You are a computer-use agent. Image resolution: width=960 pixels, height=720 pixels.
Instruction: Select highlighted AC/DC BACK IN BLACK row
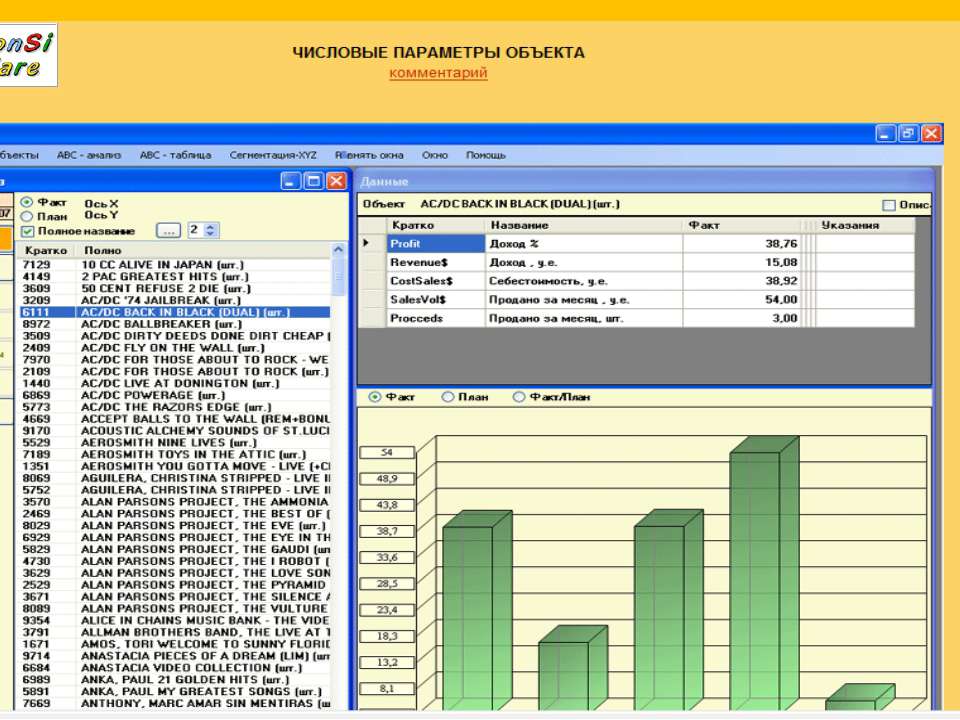(x=174, y=312)
